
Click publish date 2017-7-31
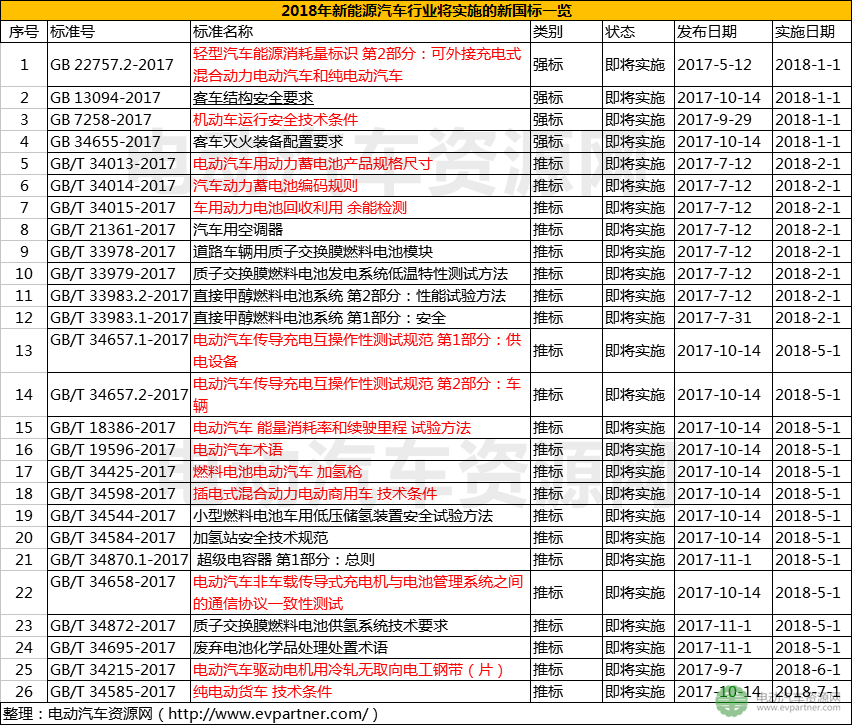point(715,318)
